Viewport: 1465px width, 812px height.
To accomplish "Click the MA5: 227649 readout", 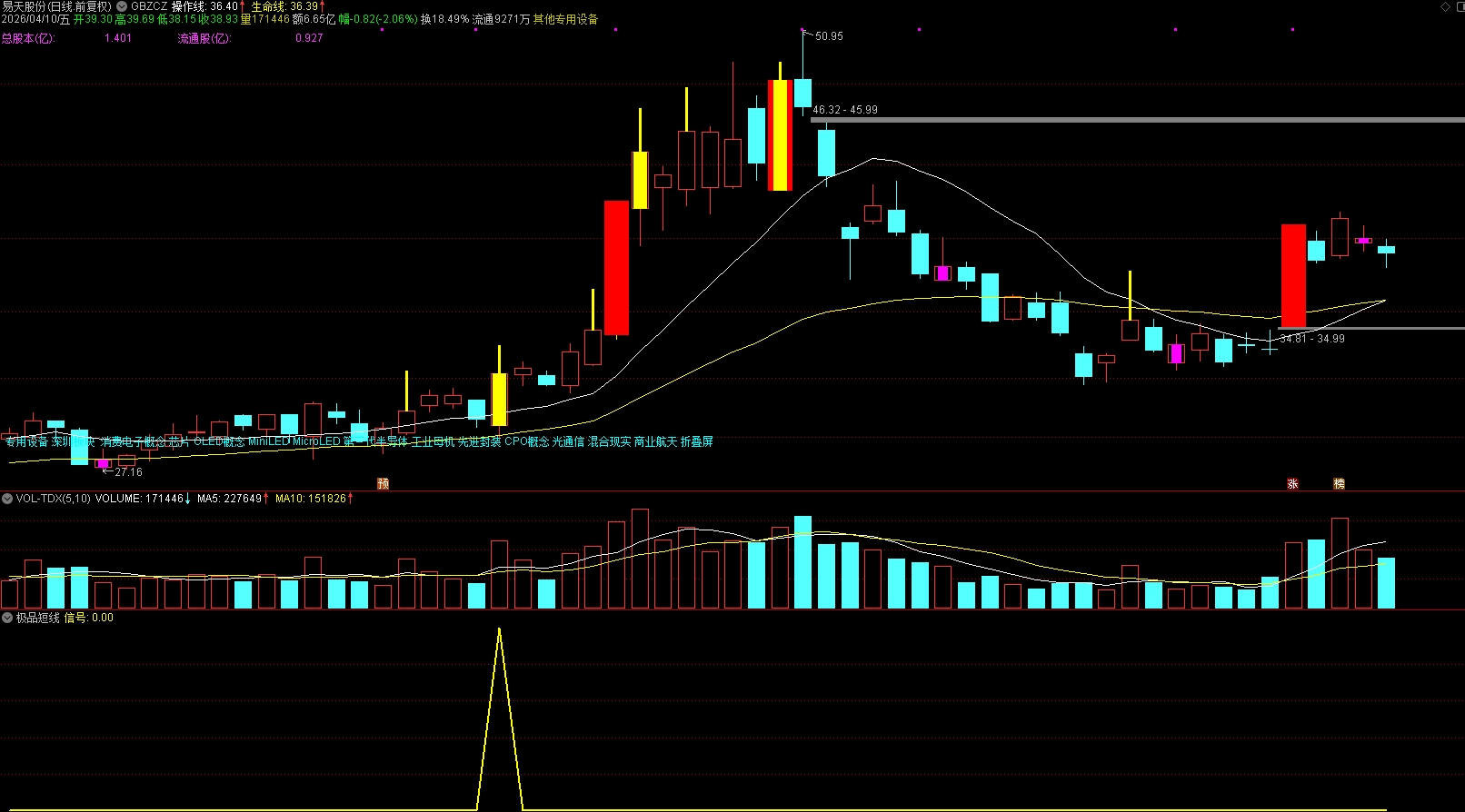I will pos(229,499).
